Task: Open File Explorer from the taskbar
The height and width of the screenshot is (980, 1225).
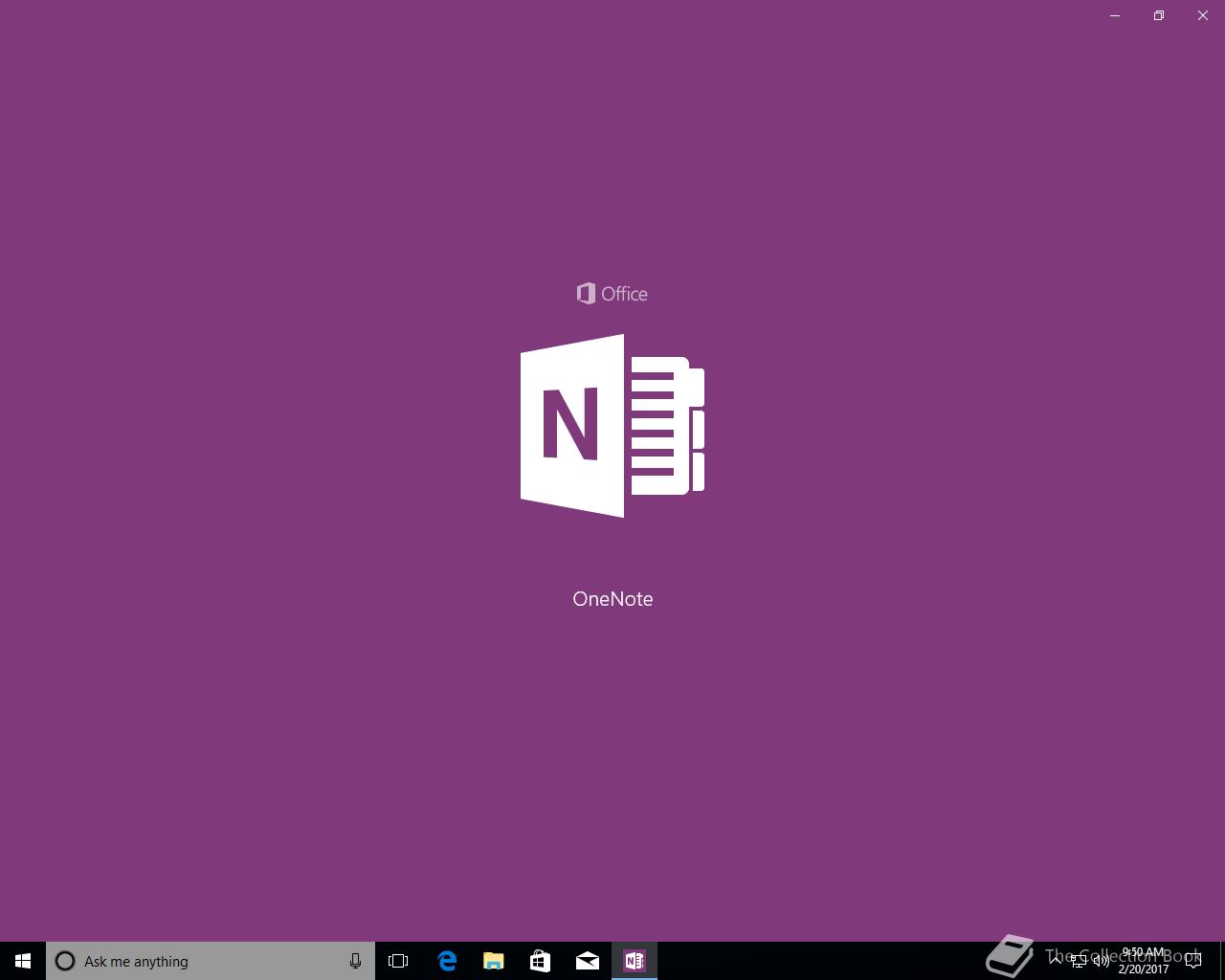Action: click(x=494, y=961)
